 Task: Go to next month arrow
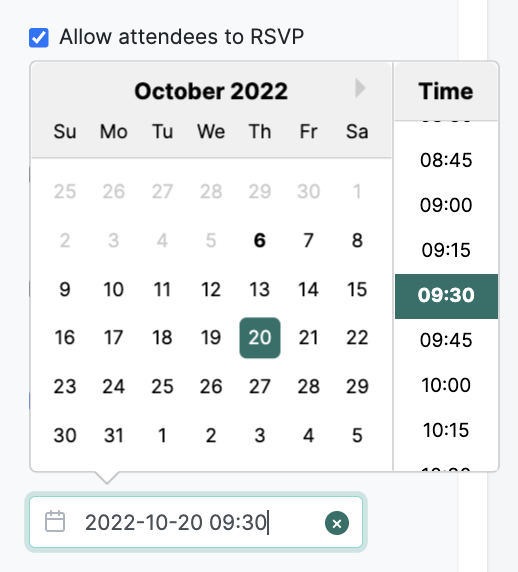point(360,88)
